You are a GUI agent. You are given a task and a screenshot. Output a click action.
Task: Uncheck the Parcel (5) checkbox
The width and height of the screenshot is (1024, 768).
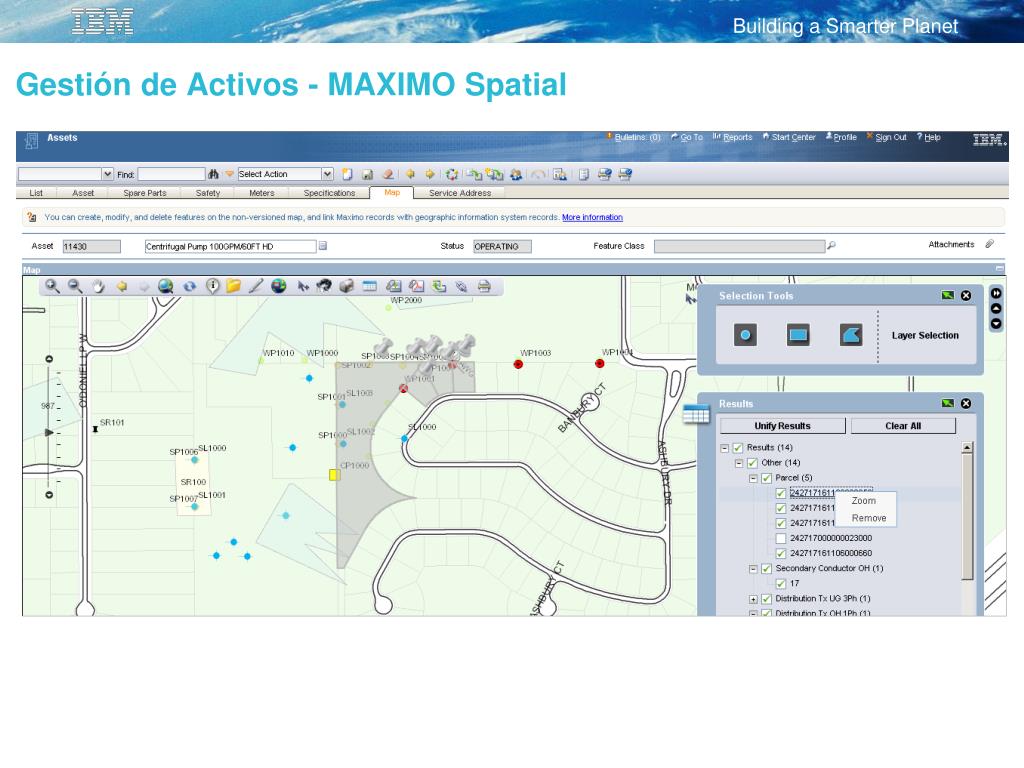(767, 478)
